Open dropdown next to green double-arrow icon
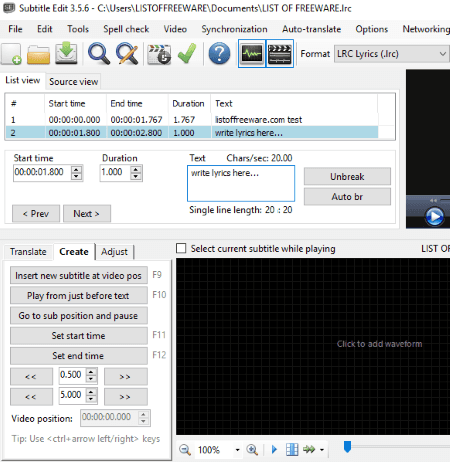Screen dimensions: 450x462 [322, 450]
